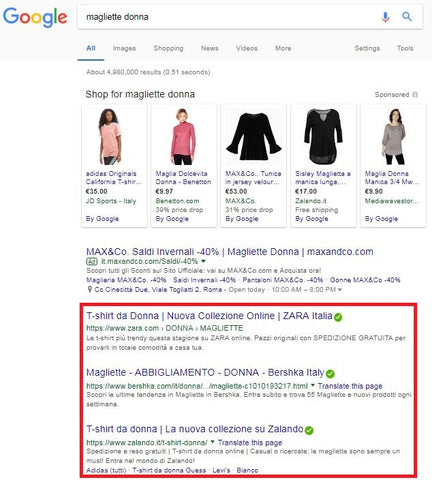The width and height of the screenshot is (432, 480).
Task: Open the adidas Originals California T-shirt title link
Action: (x=114, y=178)
